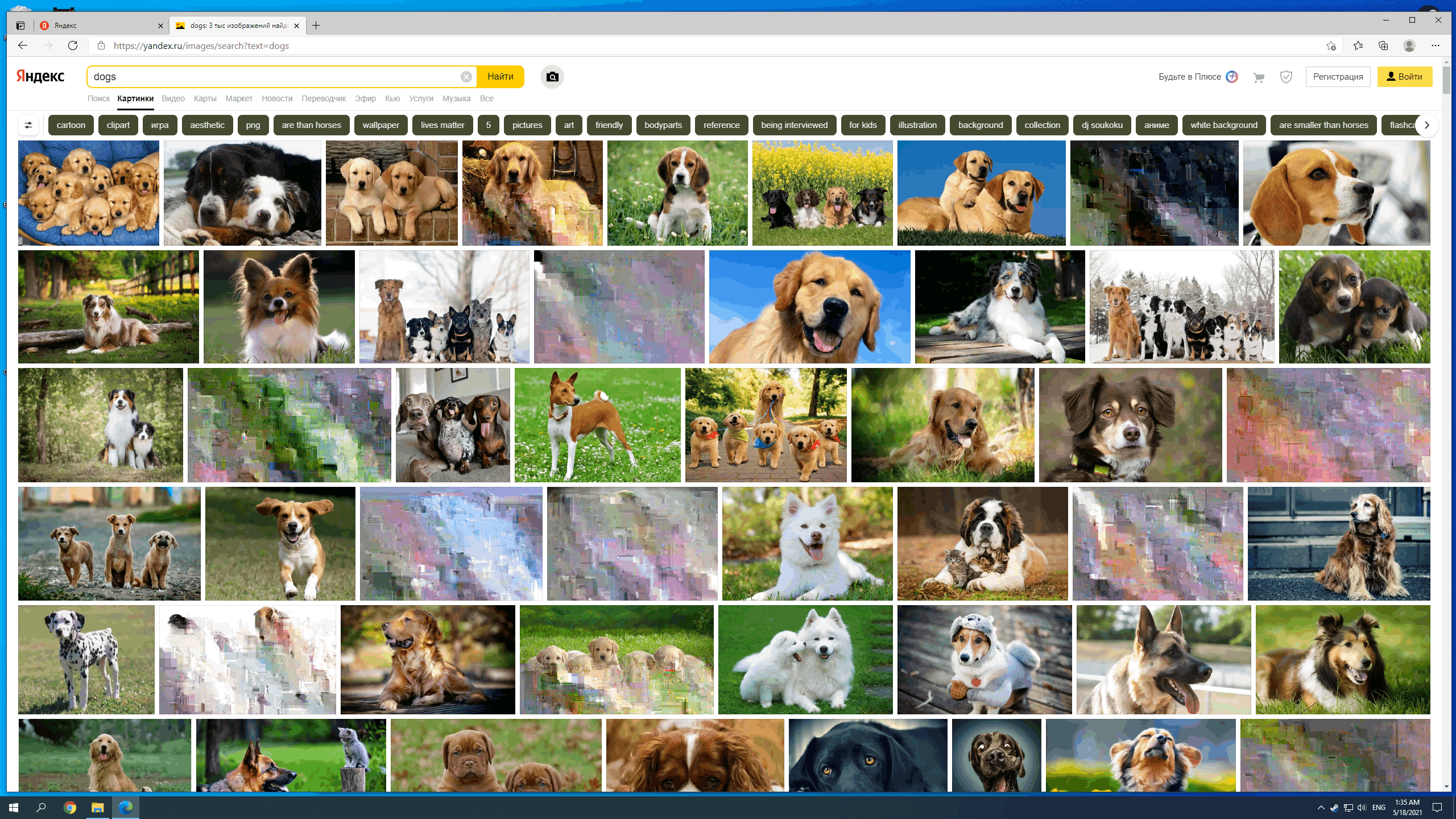Click the Войти login button
This screenshot has width=1456, height=819.
coord(1405,77)
